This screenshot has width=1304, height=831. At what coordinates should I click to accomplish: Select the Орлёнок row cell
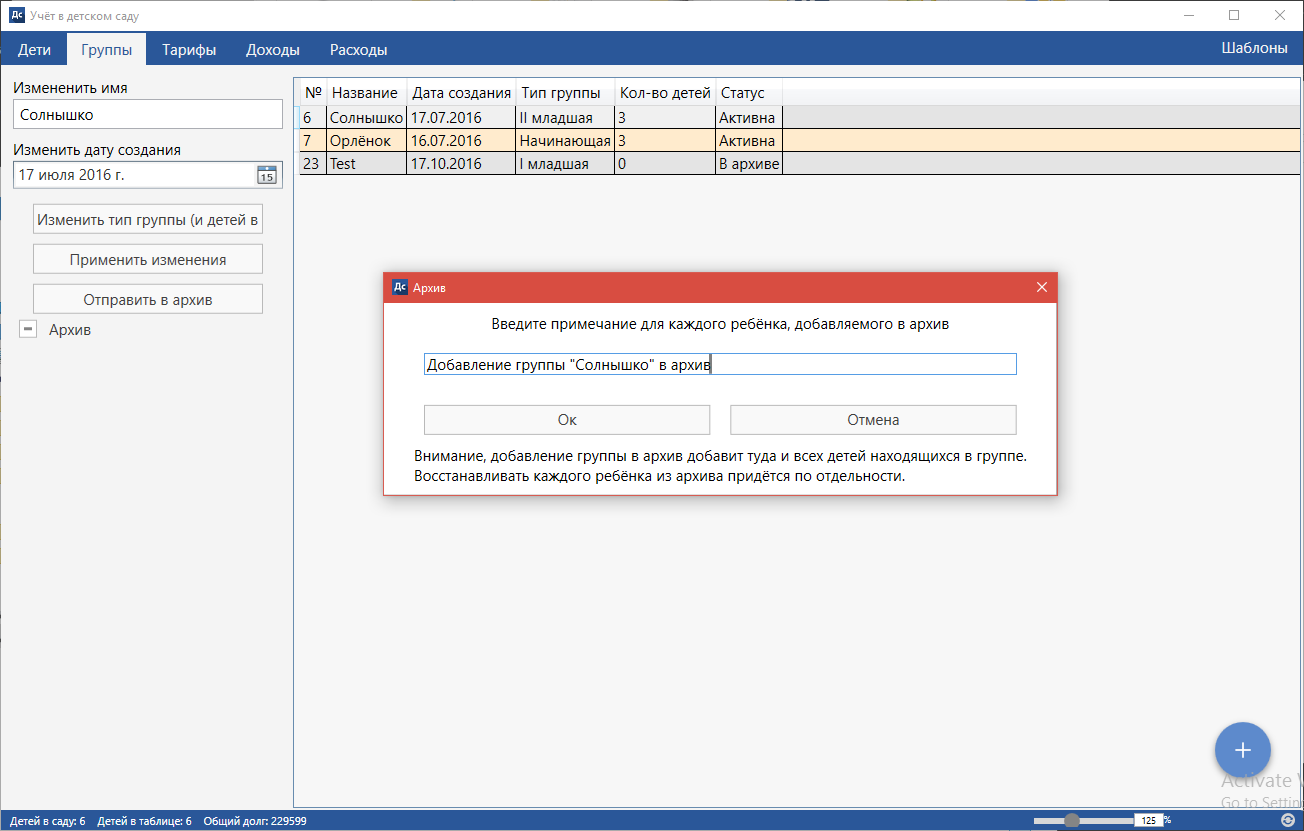point(367,140)
